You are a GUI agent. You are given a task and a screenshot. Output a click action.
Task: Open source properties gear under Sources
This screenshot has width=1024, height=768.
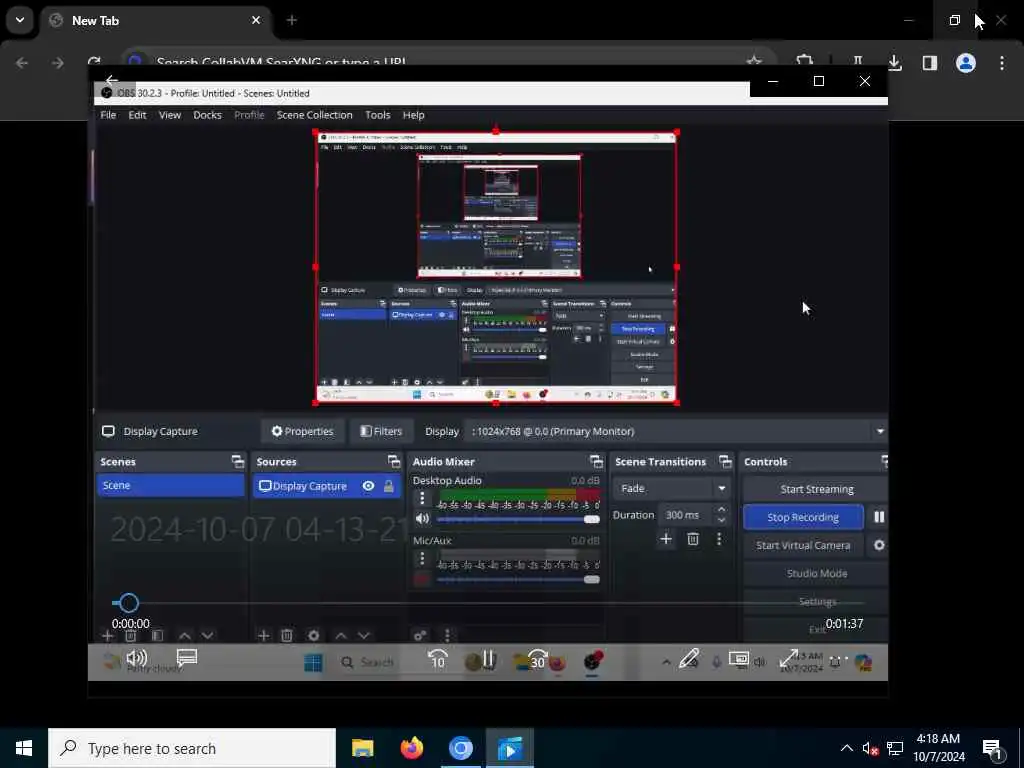pos(313,635)
